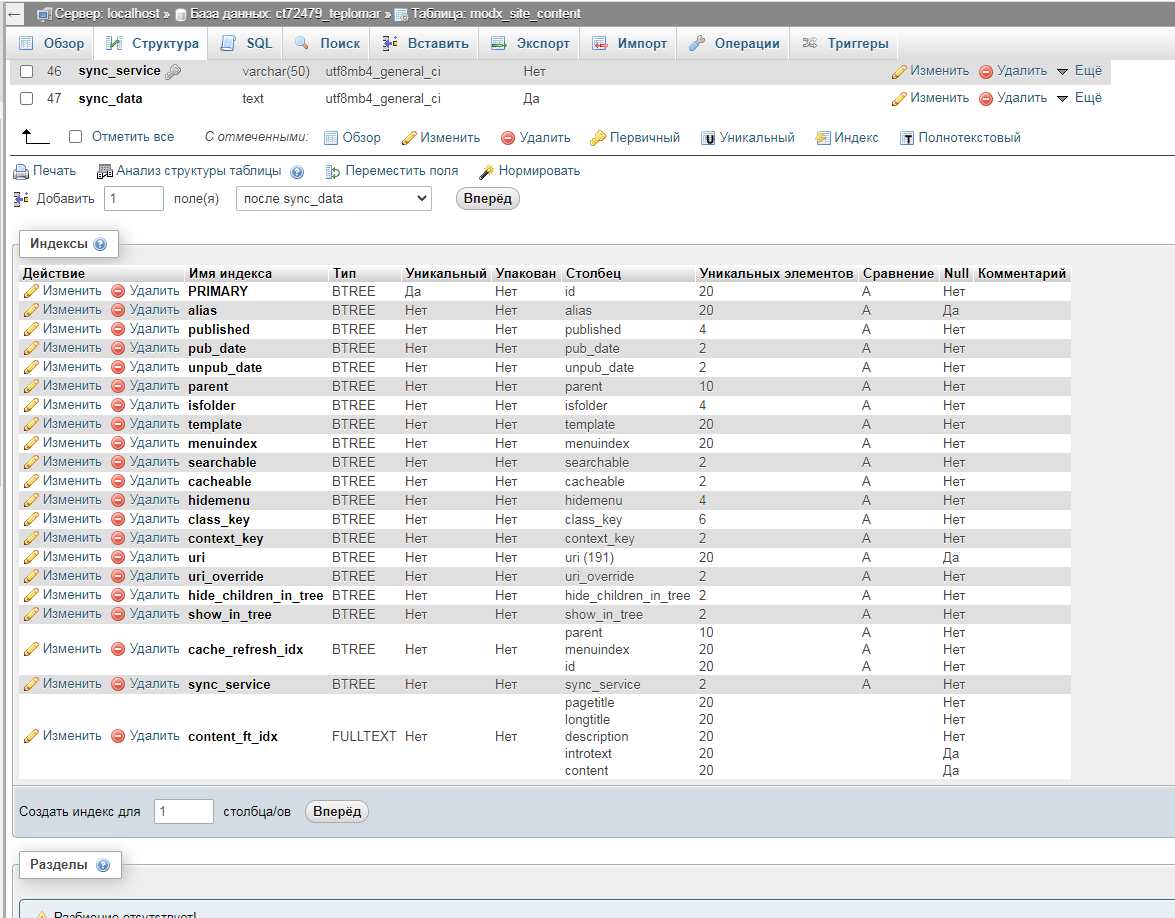Viewport: 1175px width, 918px height.
Task: Click the Печать link
Action: [x=55, y=171]
